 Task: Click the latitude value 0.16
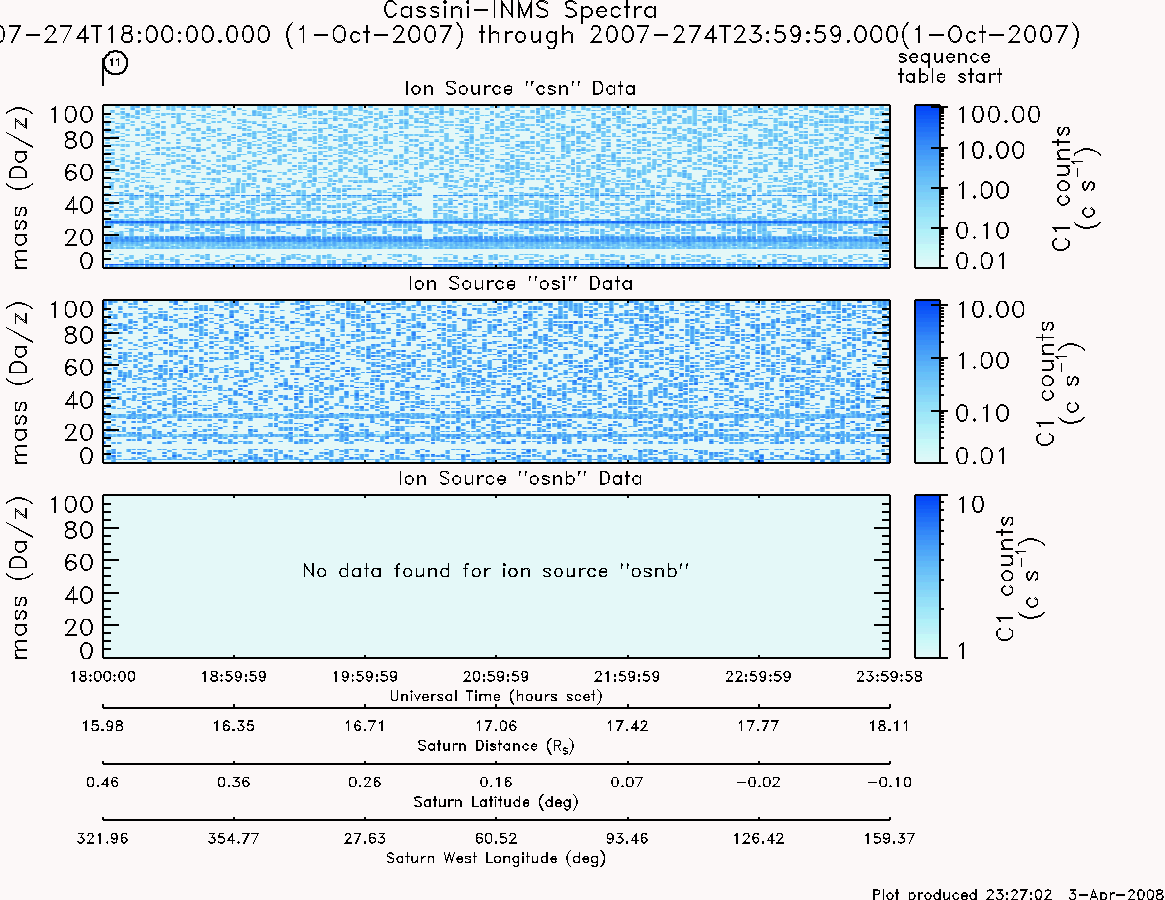coord(496,782)
